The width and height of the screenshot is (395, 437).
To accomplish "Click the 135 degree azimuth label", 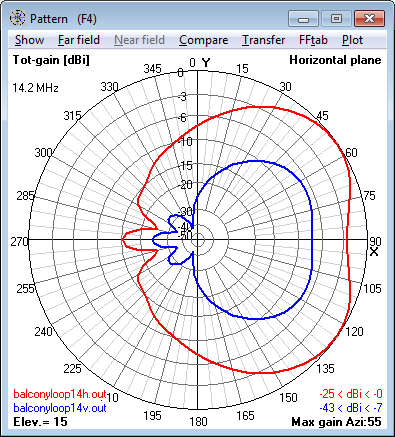I will point(325,368).
